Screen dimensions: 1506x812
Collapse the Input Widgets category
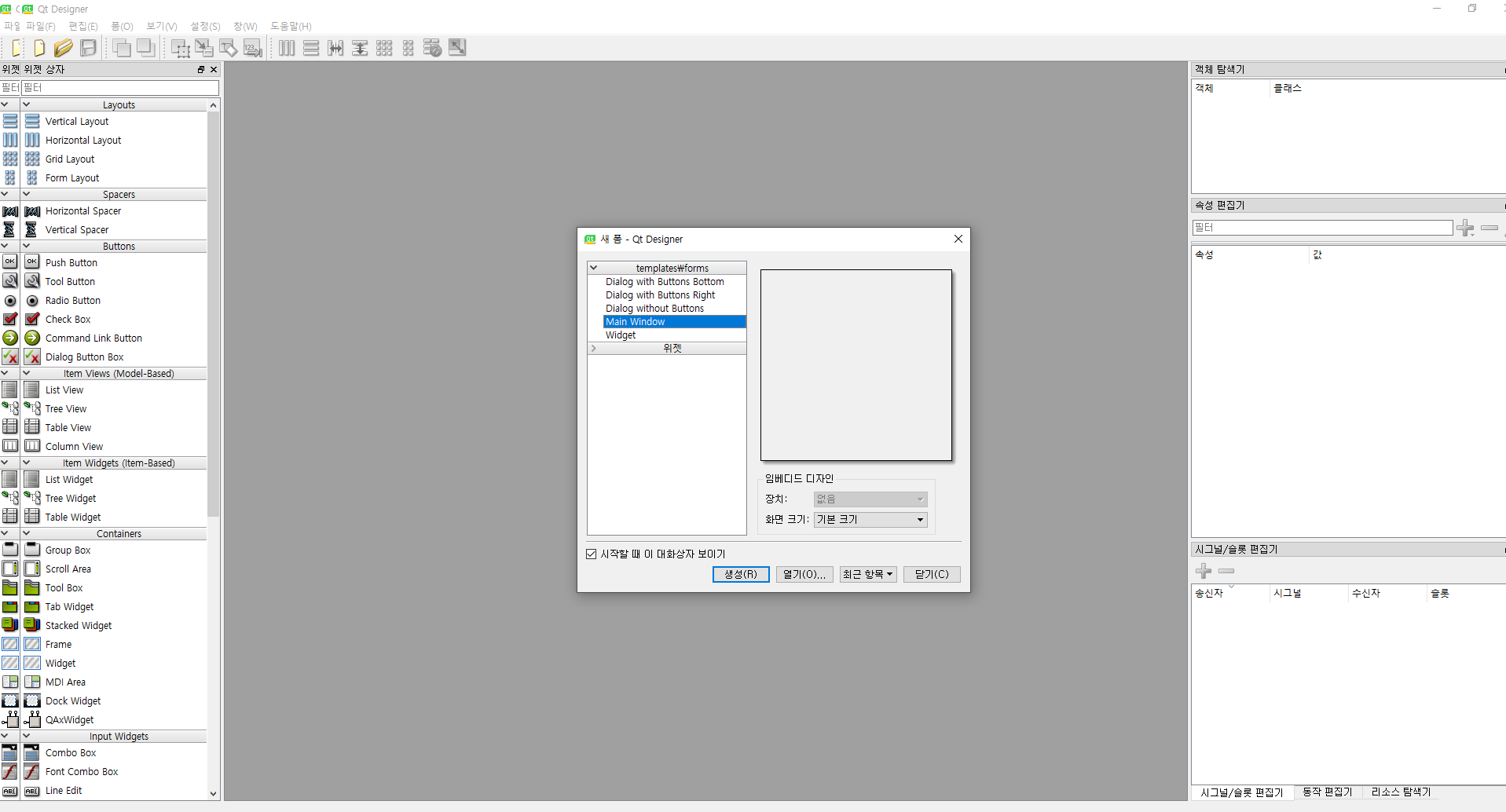tap(26, 736)
